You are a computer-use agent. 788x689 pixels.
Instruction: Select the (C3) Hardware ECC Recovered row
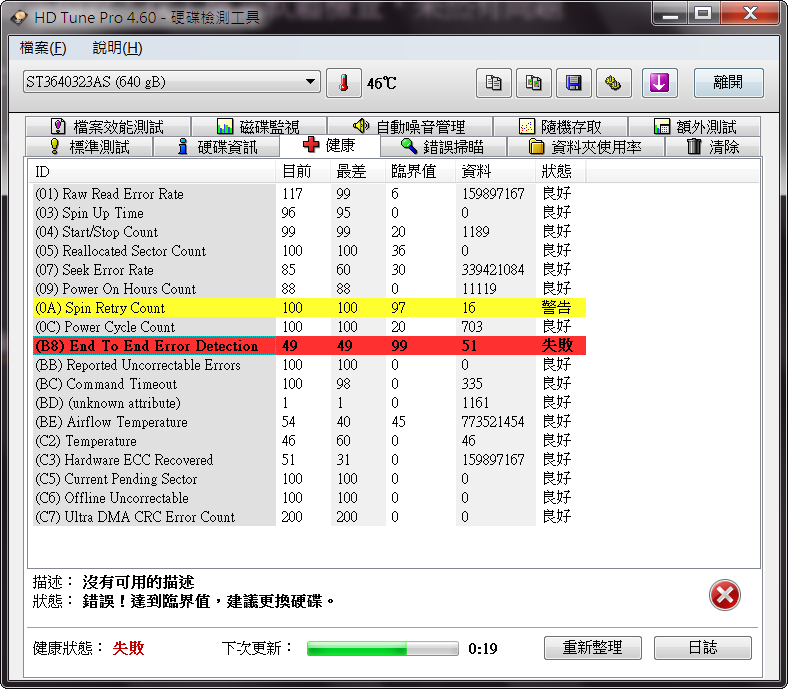[310, 459]
